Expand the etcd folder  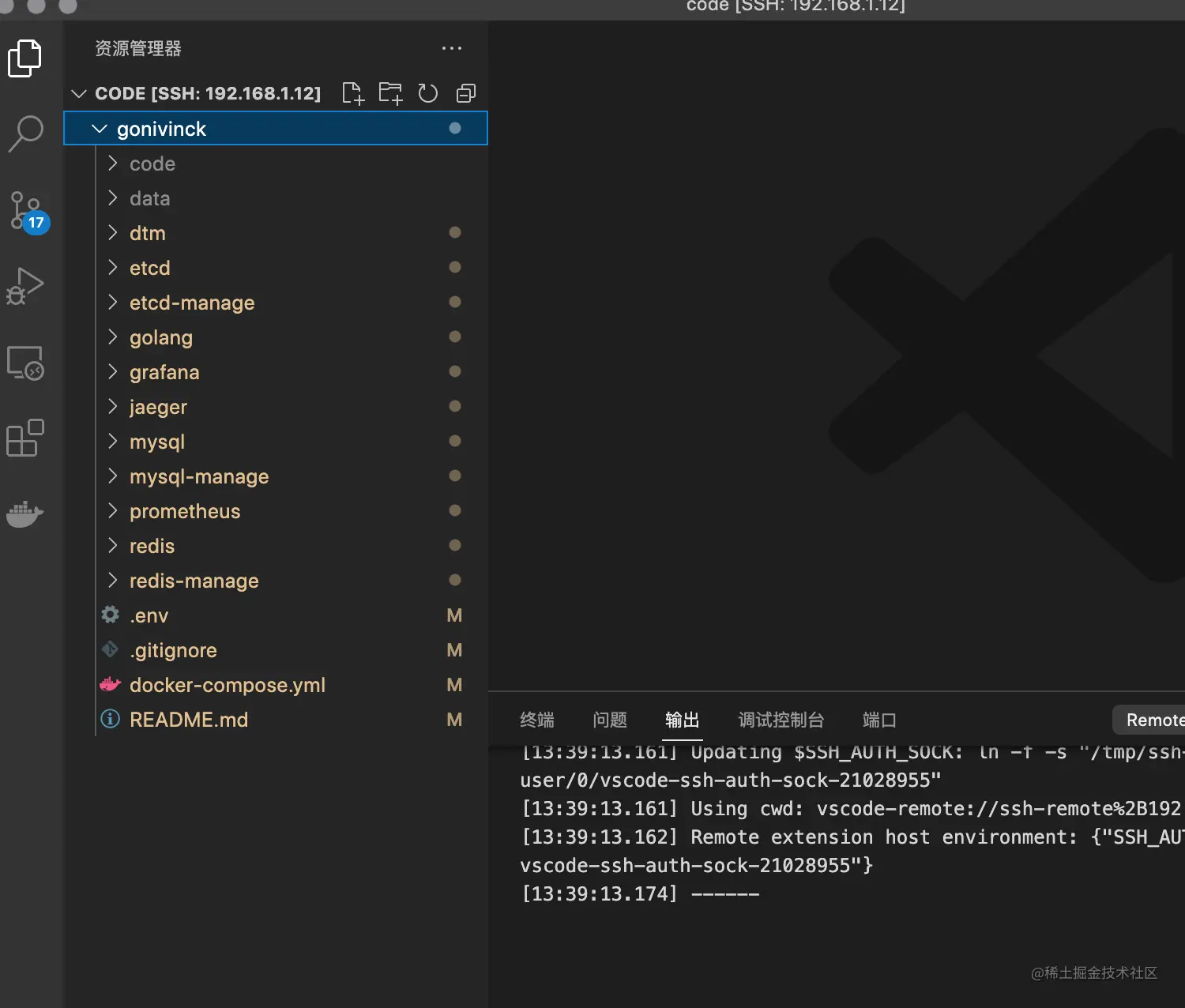(x=112, y=268)
